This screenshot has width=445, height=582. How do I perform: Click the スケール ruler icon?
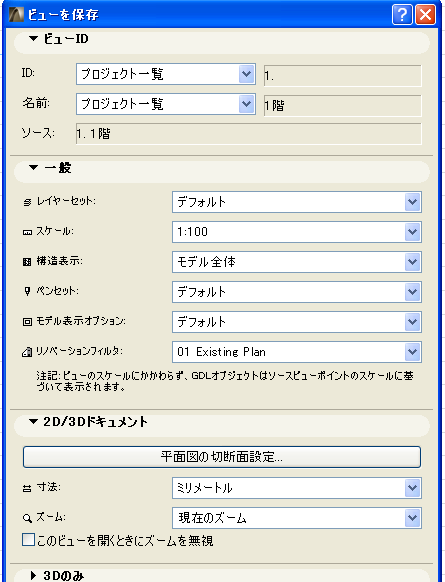27,233
